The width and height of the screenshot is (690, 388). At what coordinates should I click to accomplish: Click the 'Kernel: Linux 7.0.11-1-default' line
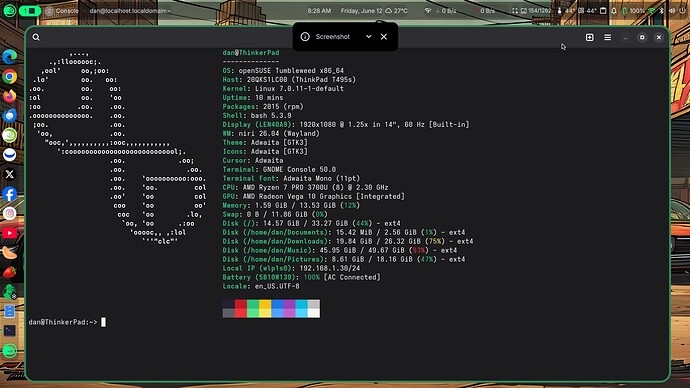tap(283, 88)
